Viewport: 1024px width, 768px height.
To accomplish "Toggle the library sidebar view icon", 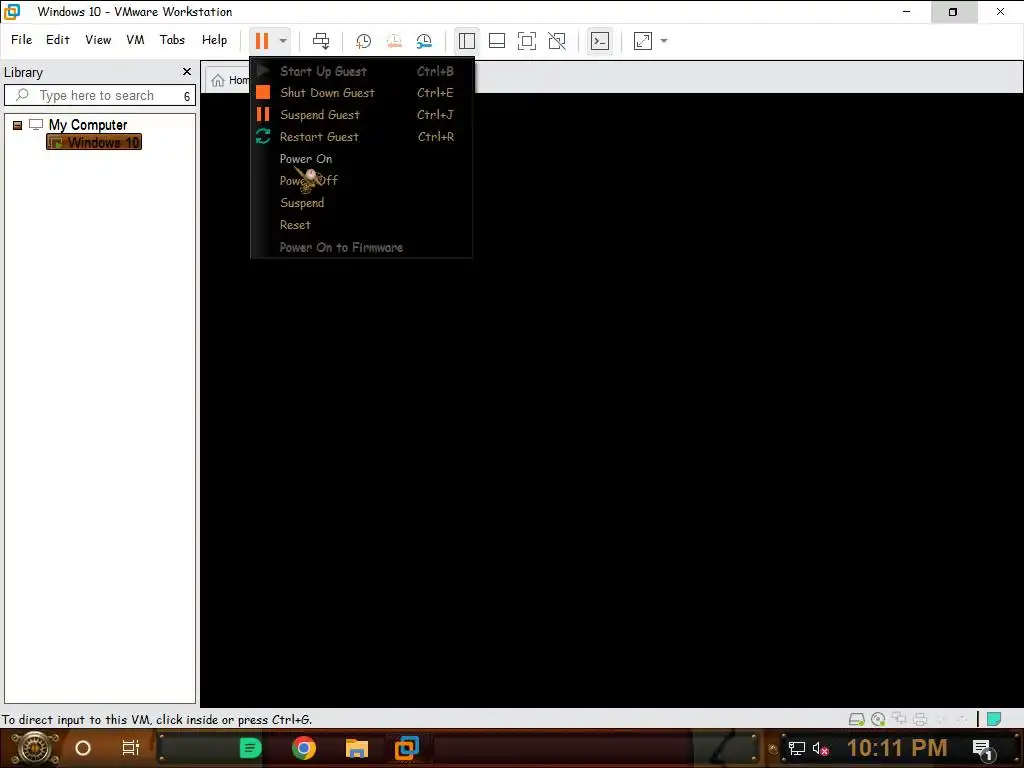I will click(x=466, y=41).
